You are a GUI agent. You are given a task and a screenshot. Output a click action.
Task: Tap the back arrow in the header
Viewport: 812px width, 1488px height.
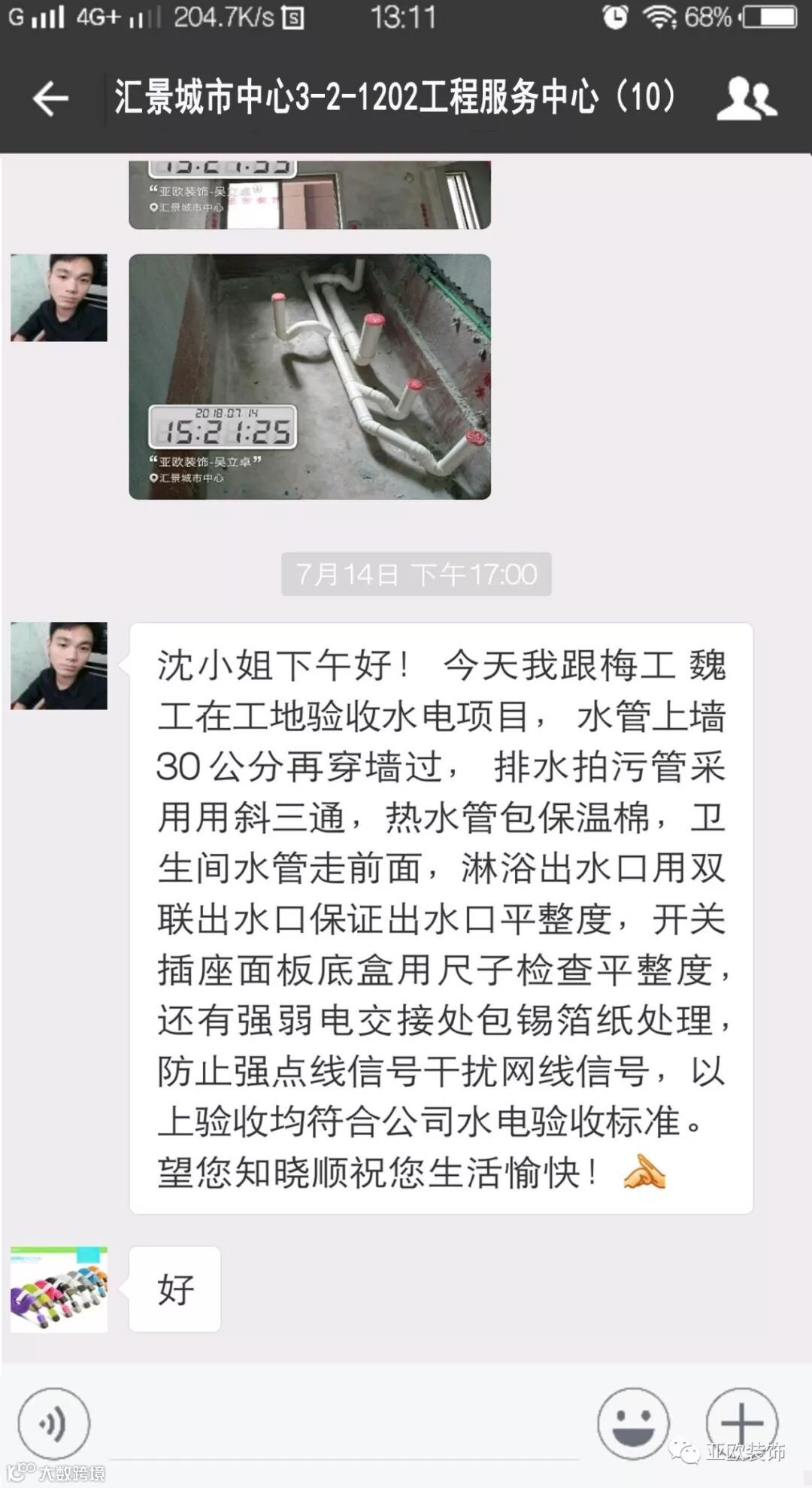50,99
